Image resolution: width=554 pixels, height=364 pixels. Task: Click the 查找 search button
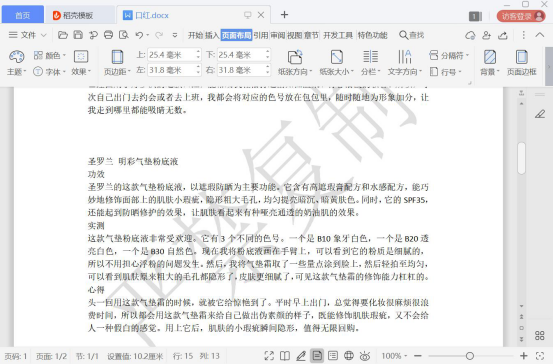point(412,35)
